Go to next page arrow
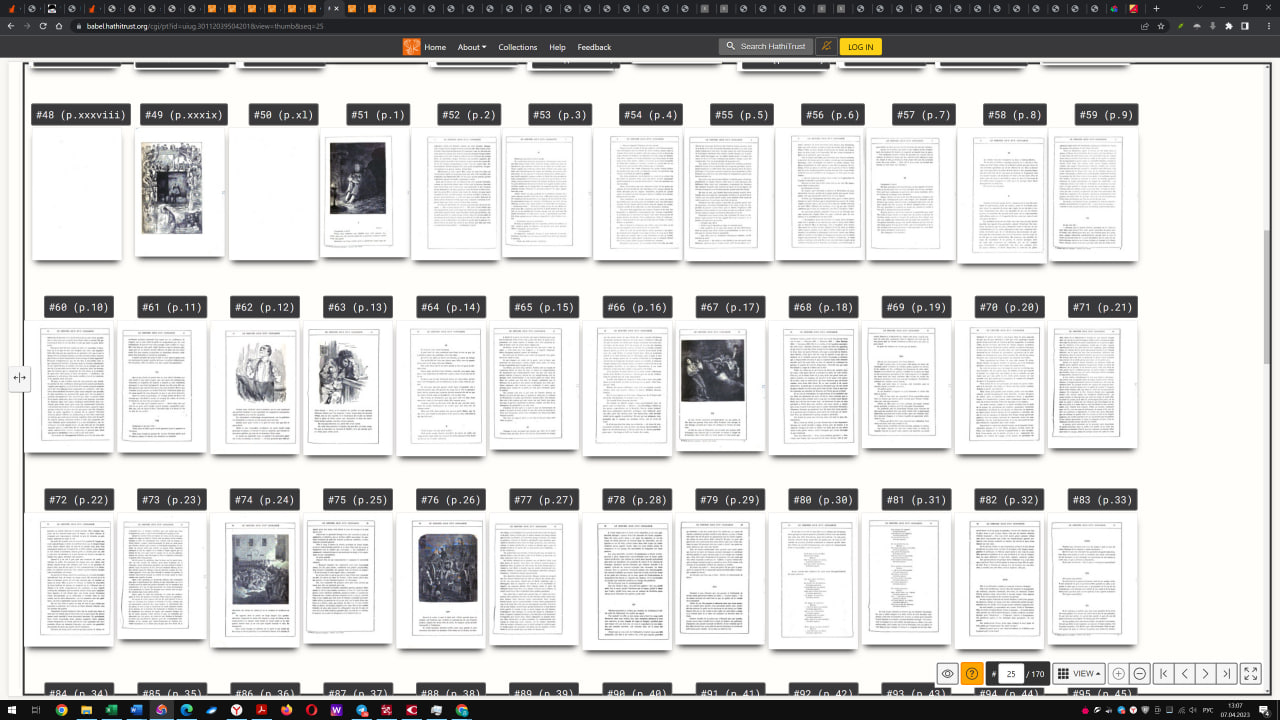Image resolution: width=1280 pixels, height=720 pixels. [1205, 674]
